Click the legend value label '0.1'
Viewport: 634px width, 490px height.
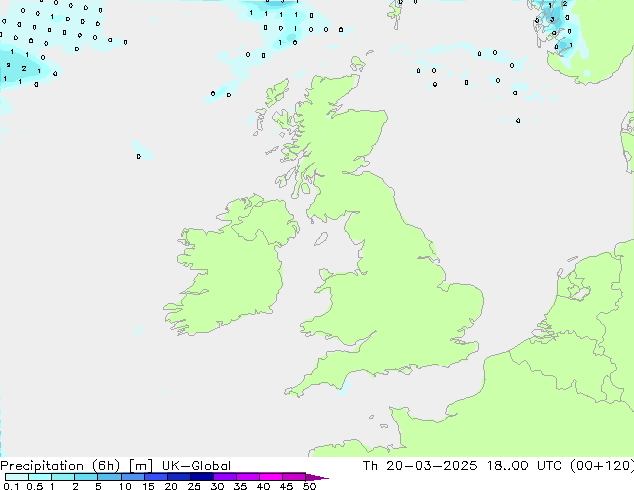click(11, 486)
